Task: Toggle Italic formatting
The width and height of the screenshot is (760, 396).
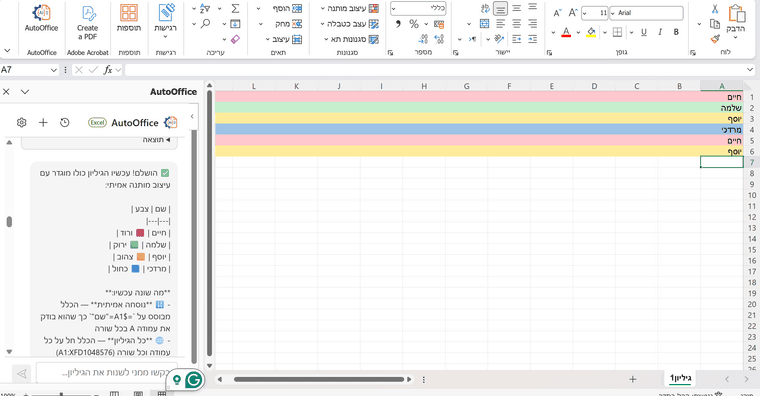Action: coord(660,32)
